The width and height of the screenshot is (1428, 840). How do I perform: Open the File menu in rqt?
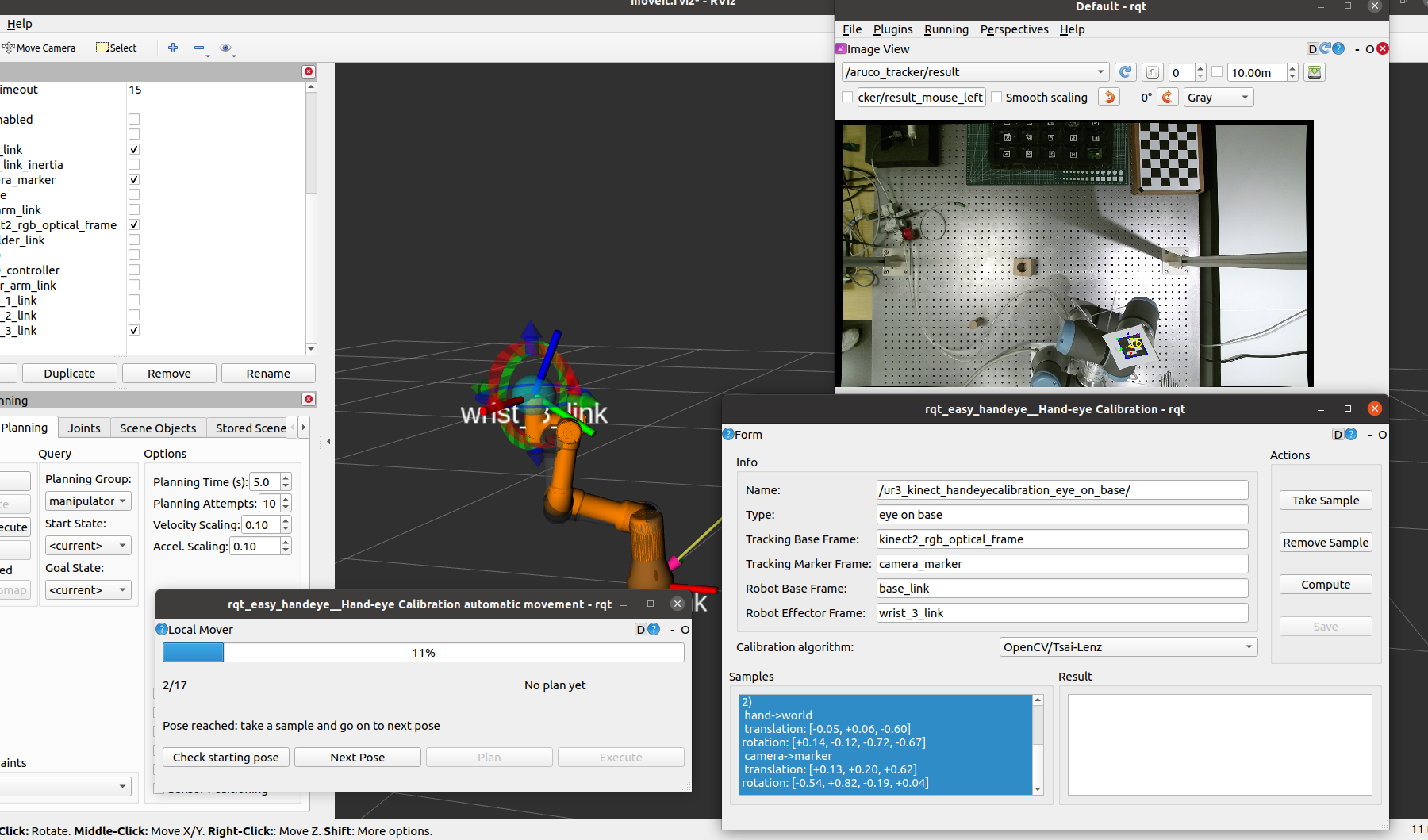852,29
